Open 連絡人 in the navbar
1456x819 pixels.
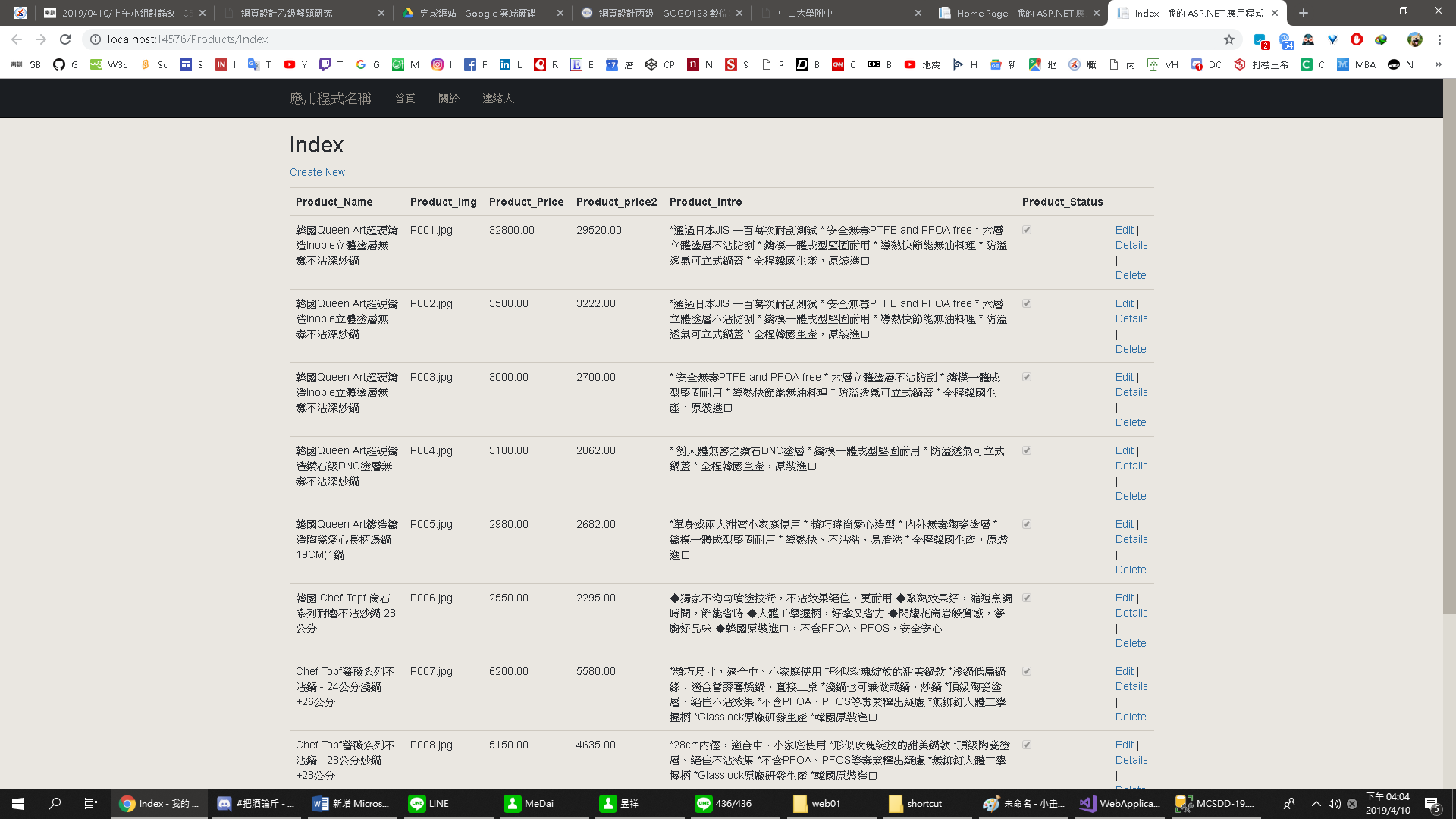[x=498, y=99]
